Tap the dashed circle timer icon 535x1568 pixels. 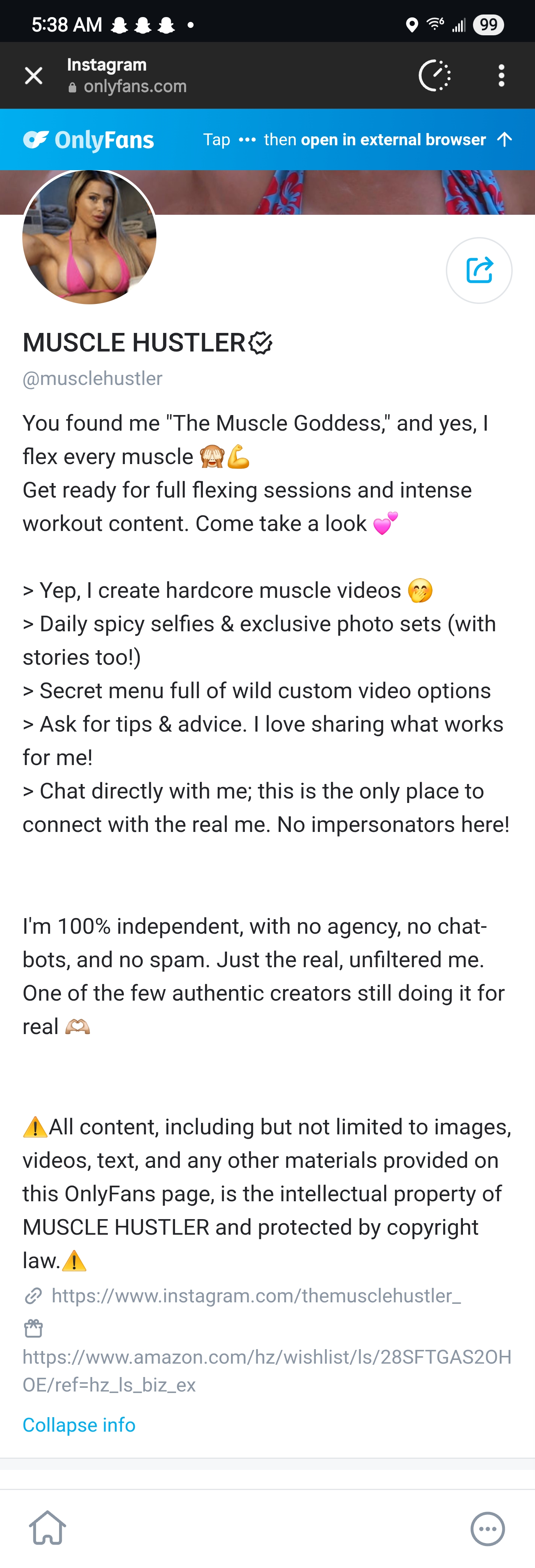pos(435,75)
